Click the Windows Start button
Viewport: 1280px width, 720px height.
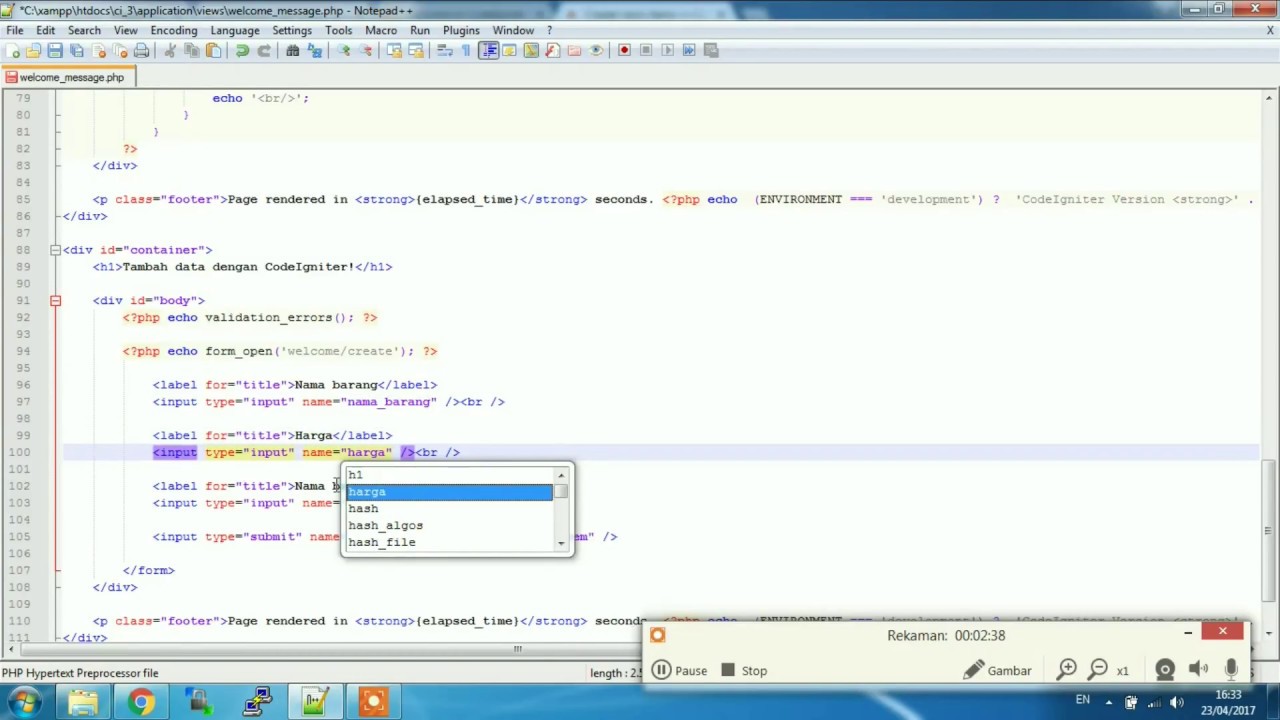(x=24, y=702)
